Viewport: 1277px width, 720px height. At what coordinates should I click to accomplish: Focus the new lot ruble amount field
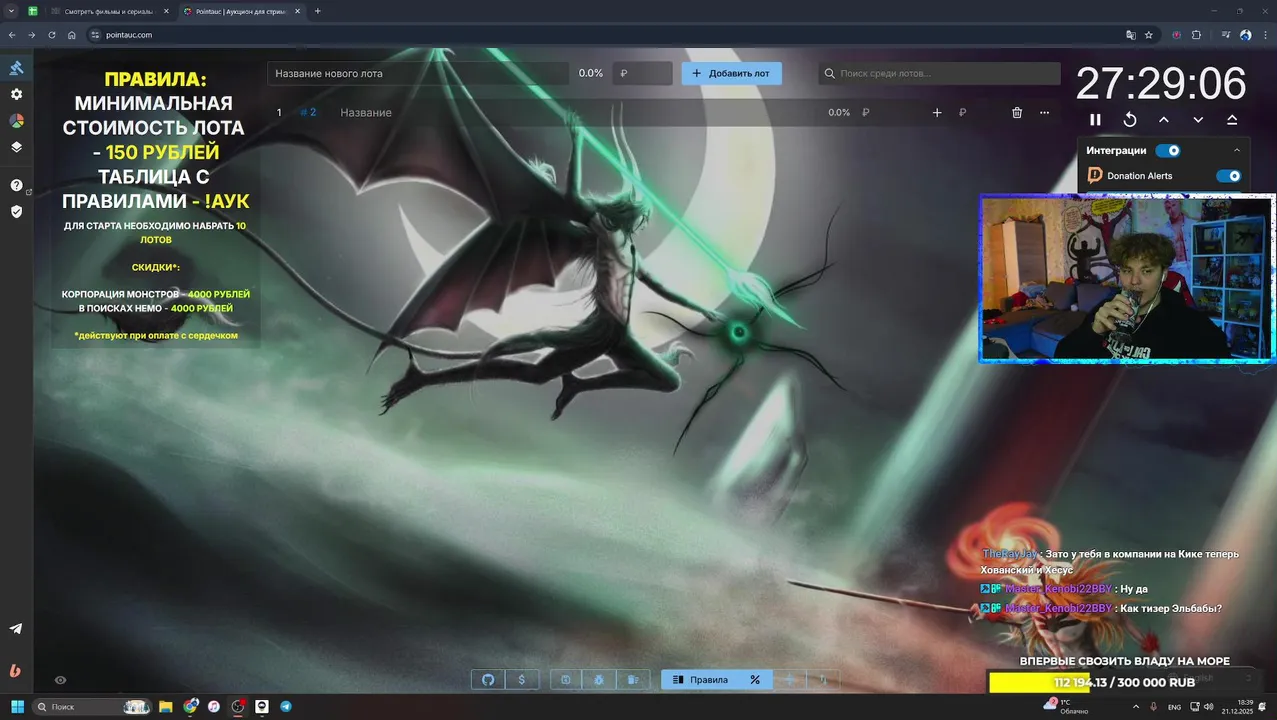(642, 73)
